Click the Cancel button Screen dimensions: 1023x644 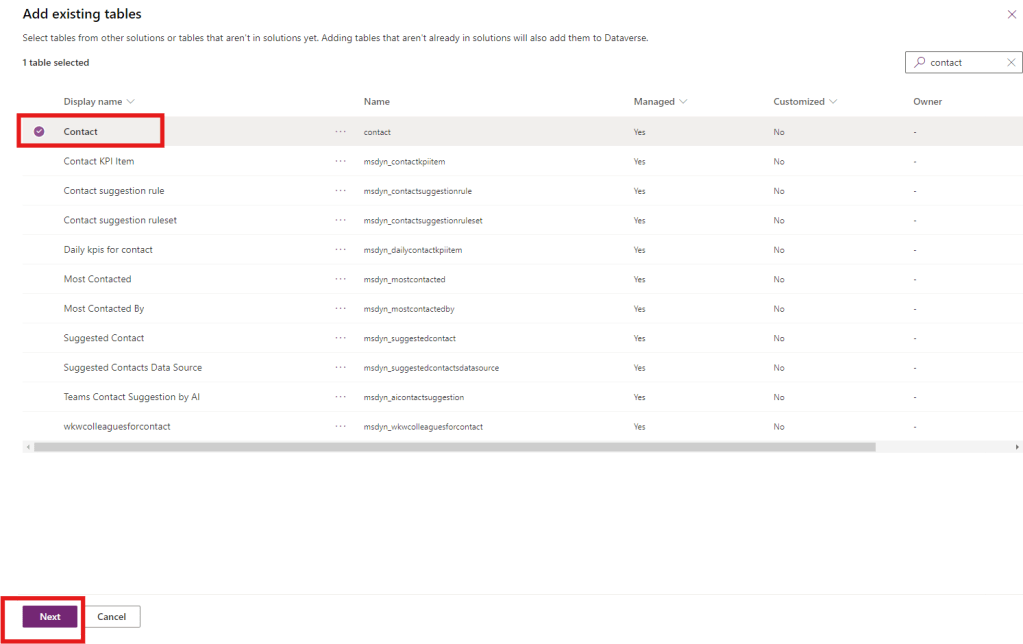click(x=111, y=617)
